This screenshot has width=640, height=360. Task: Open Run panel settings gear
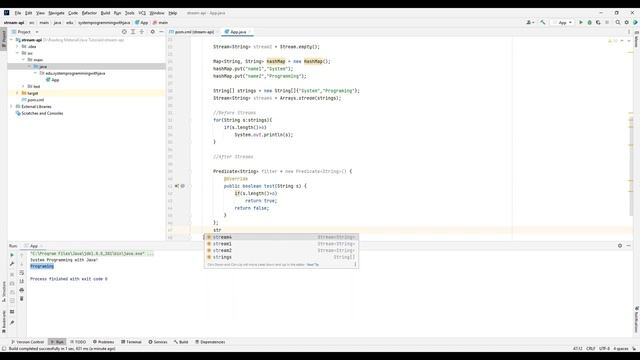click(620, 246)
